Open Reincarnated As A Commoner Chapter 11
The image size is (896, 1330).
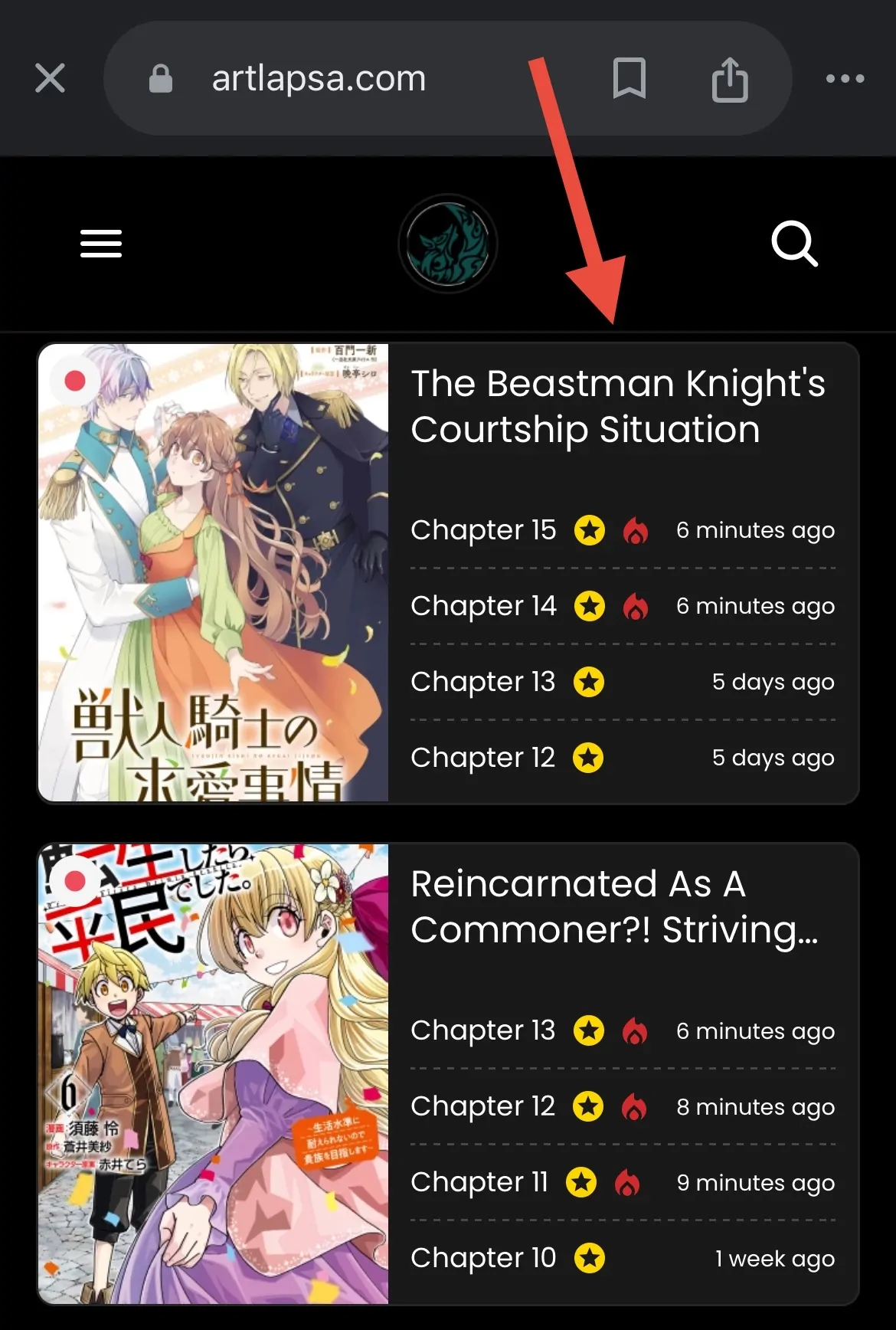click(x=479, y=1182)
